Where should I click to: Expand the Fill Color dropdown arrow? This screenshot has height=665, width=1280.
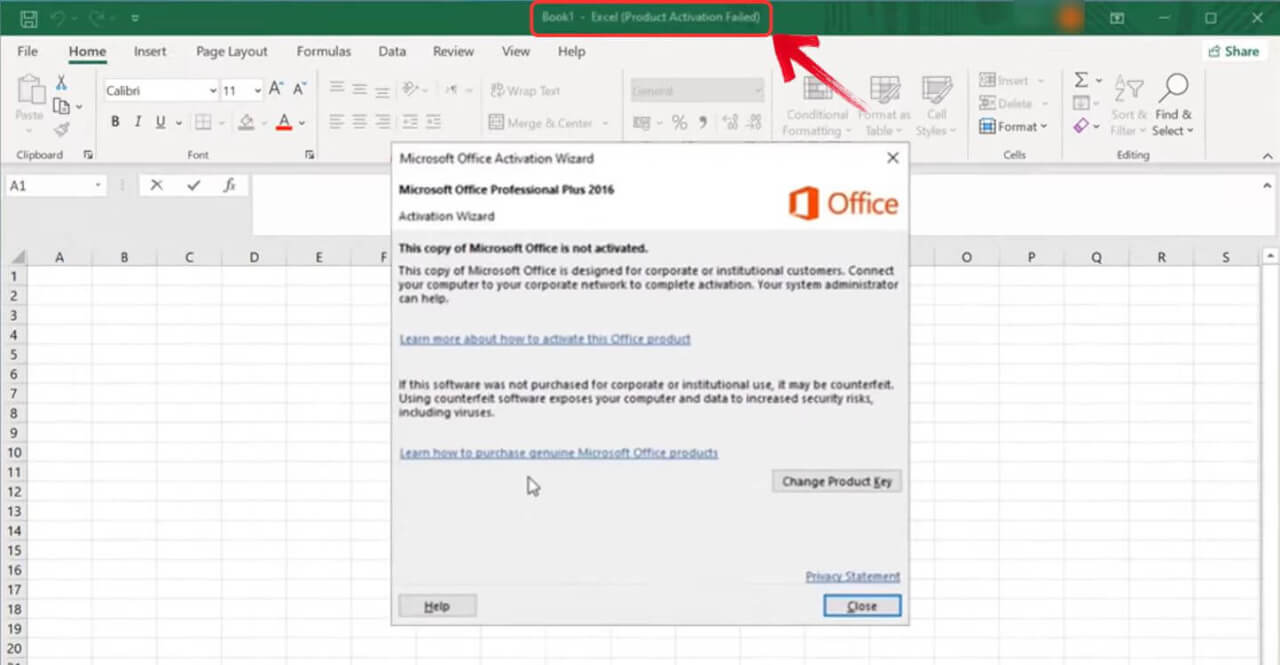coord(262,122)
